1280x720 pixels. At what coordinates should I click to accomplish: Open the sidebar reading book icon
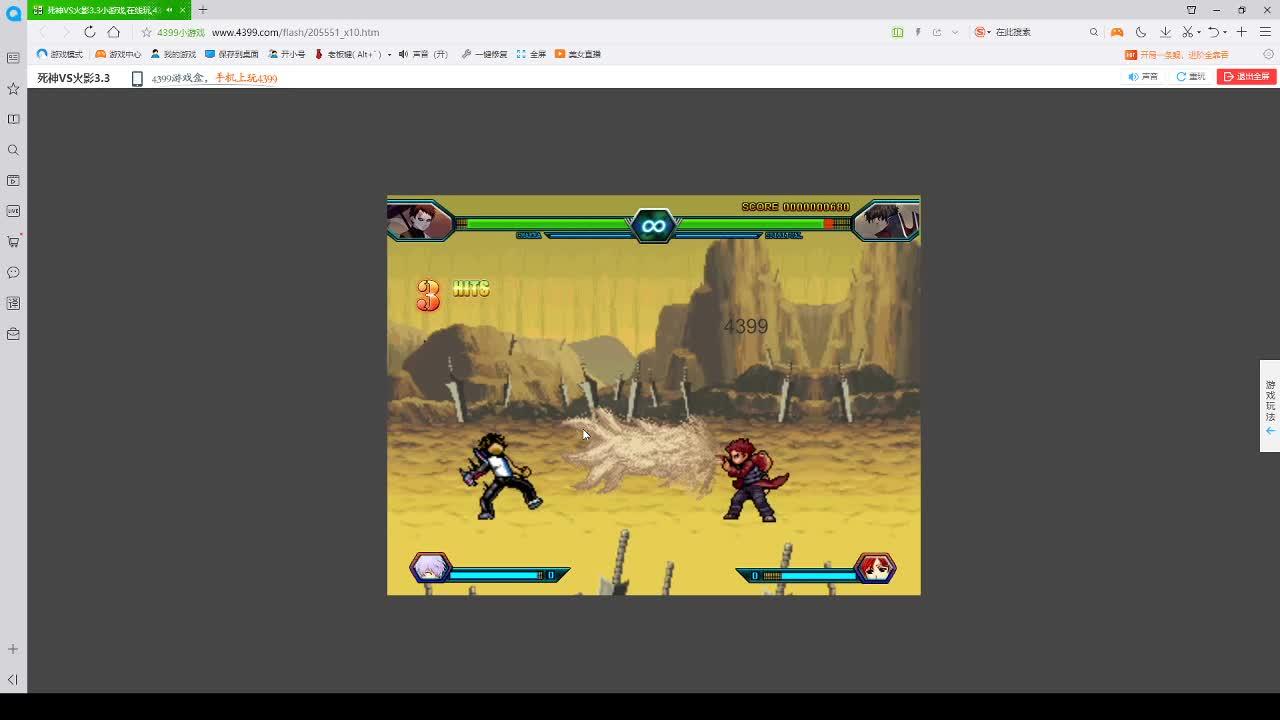(13, 119)
